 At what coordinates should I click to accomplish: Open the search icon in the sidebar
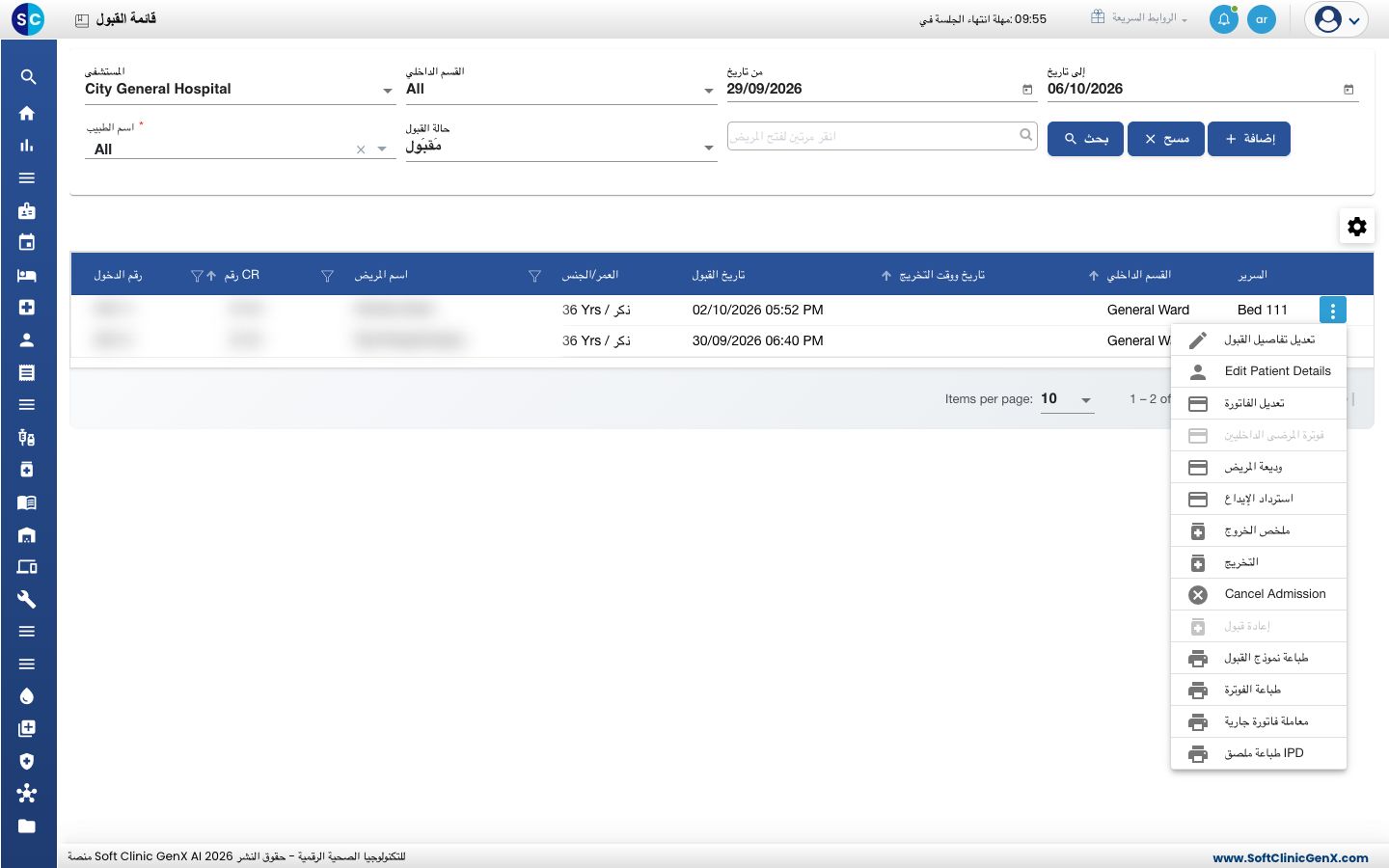[28, 77]
